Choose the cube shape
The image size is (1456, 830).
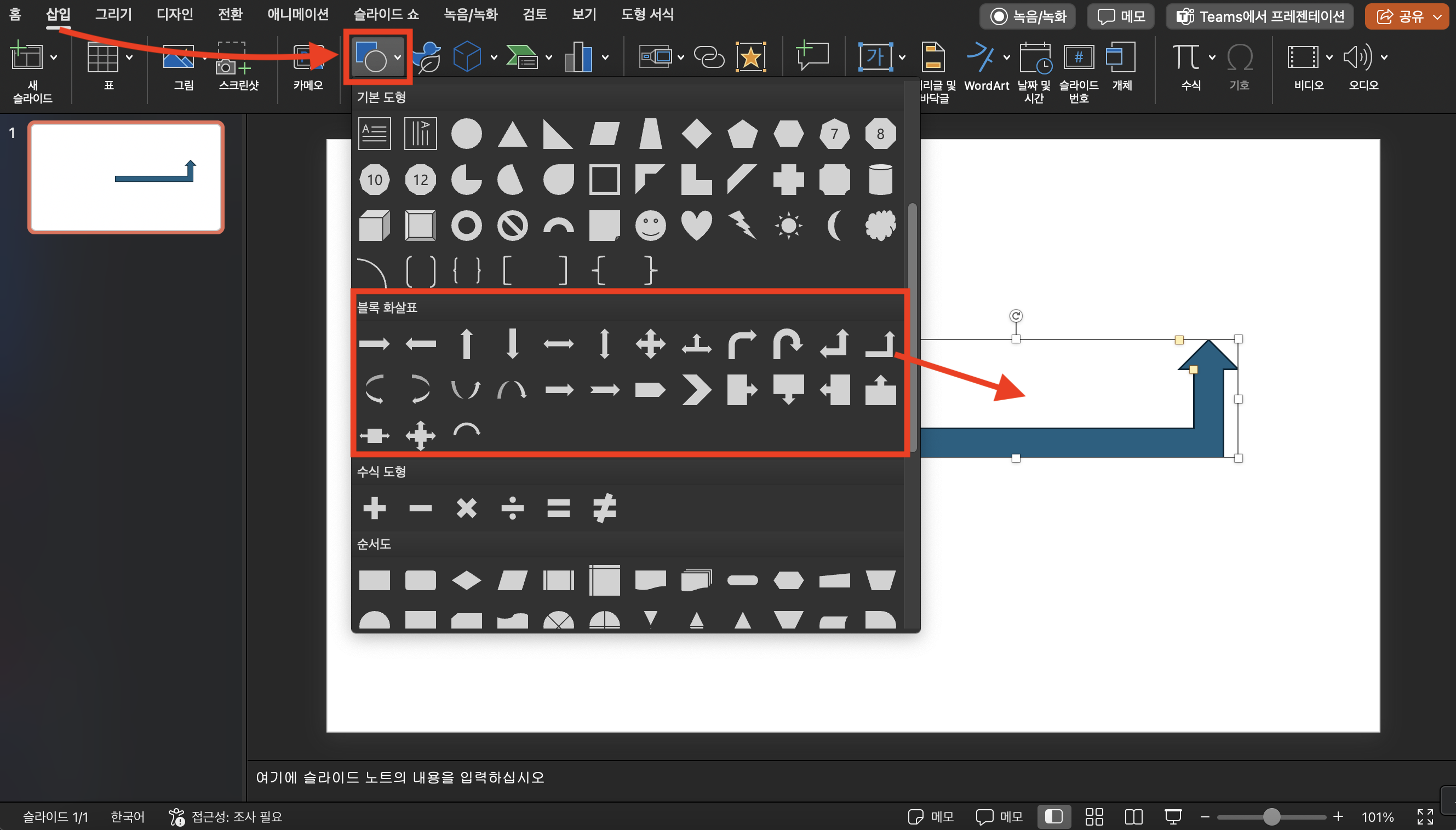coord(374,226)
